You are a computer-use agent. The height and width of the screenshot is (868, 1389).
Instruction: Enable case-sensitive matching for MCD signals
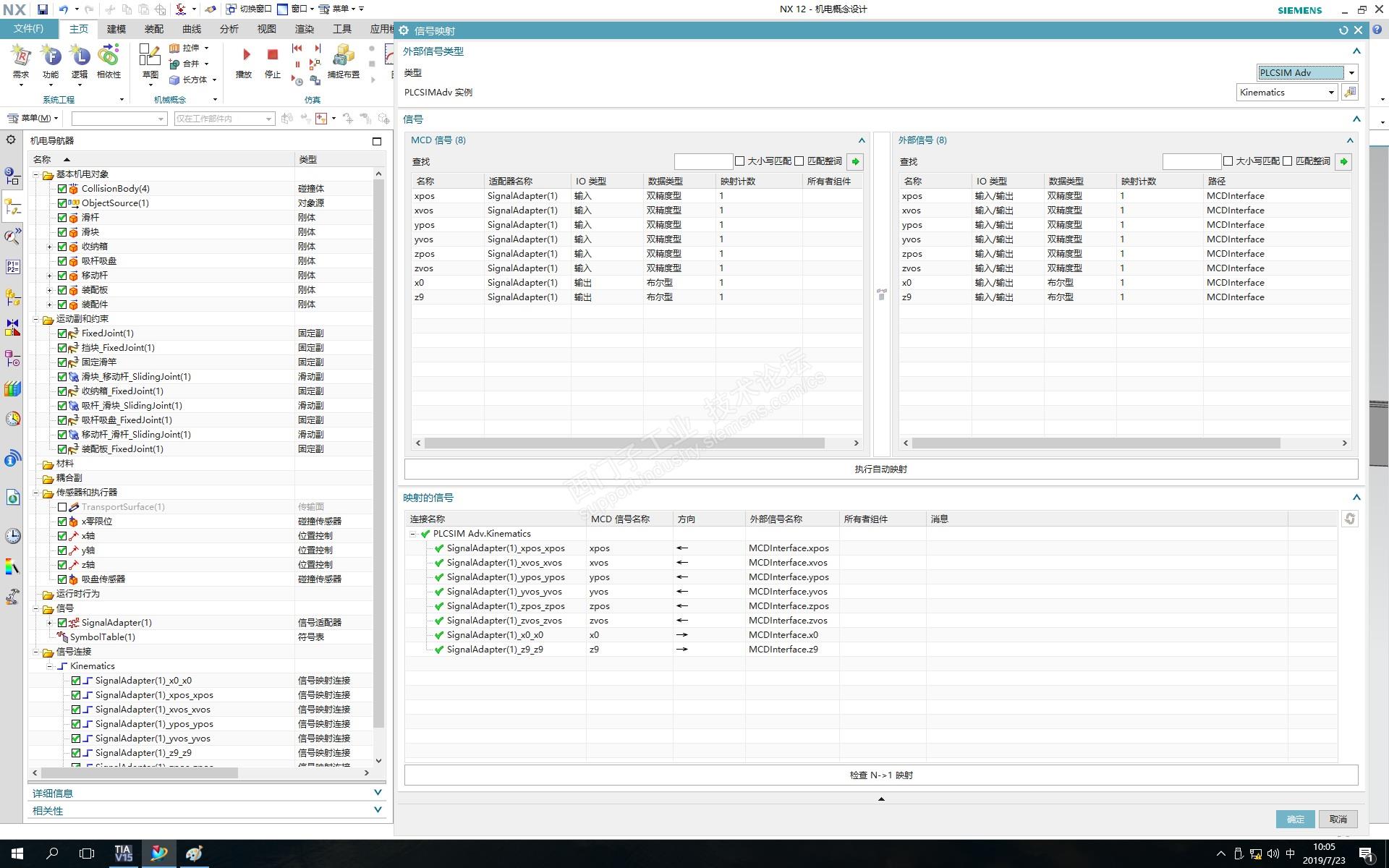(x=740, y=161)
